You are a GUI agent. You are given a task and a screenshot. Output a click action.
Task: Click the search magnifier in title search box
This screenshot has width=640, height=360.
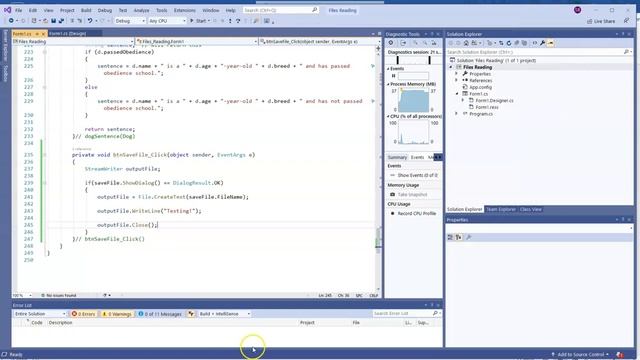(x=315, y=10)
